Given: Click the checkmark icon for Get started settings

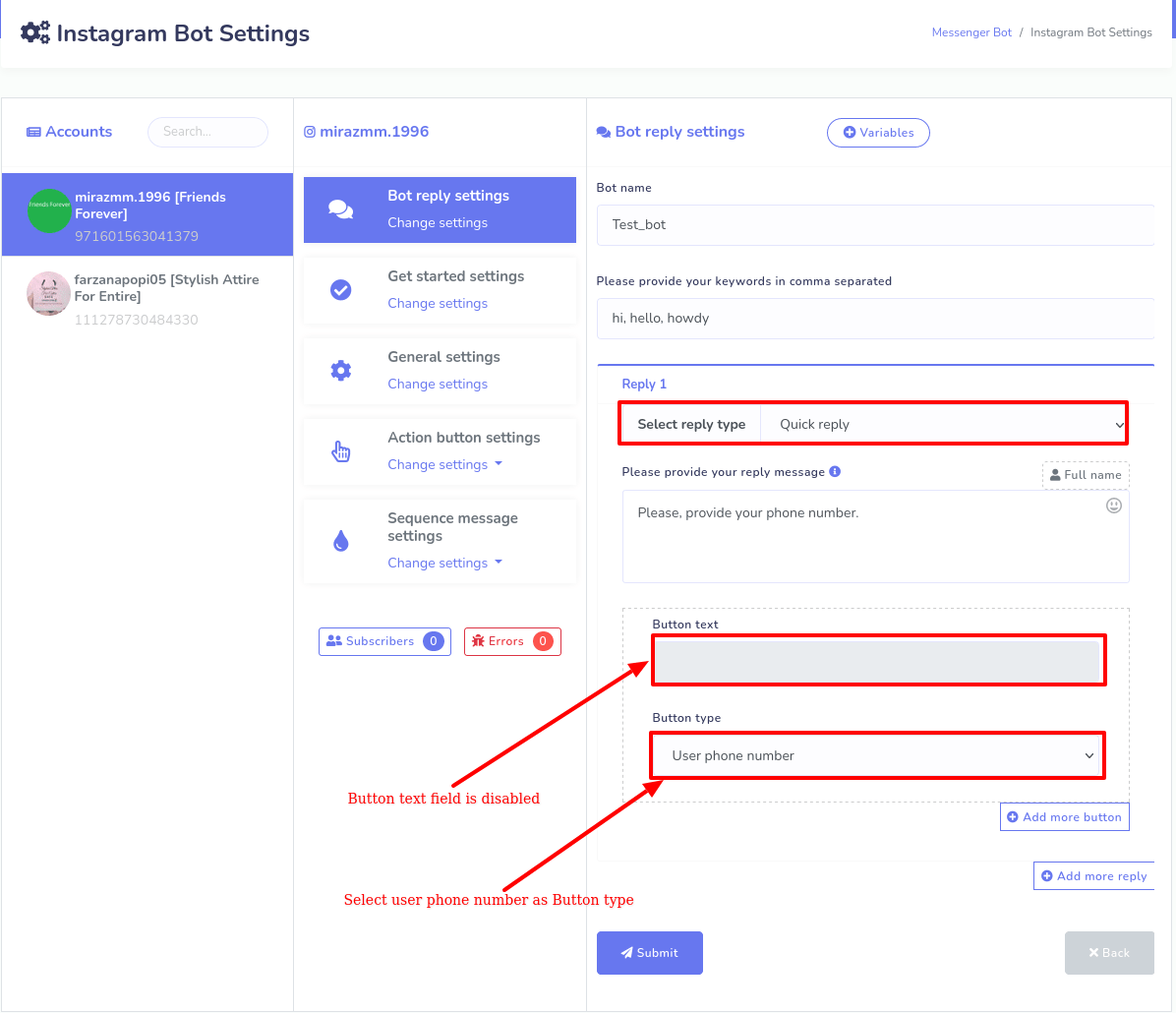Looking at the screenshot, I should (341, 290).
